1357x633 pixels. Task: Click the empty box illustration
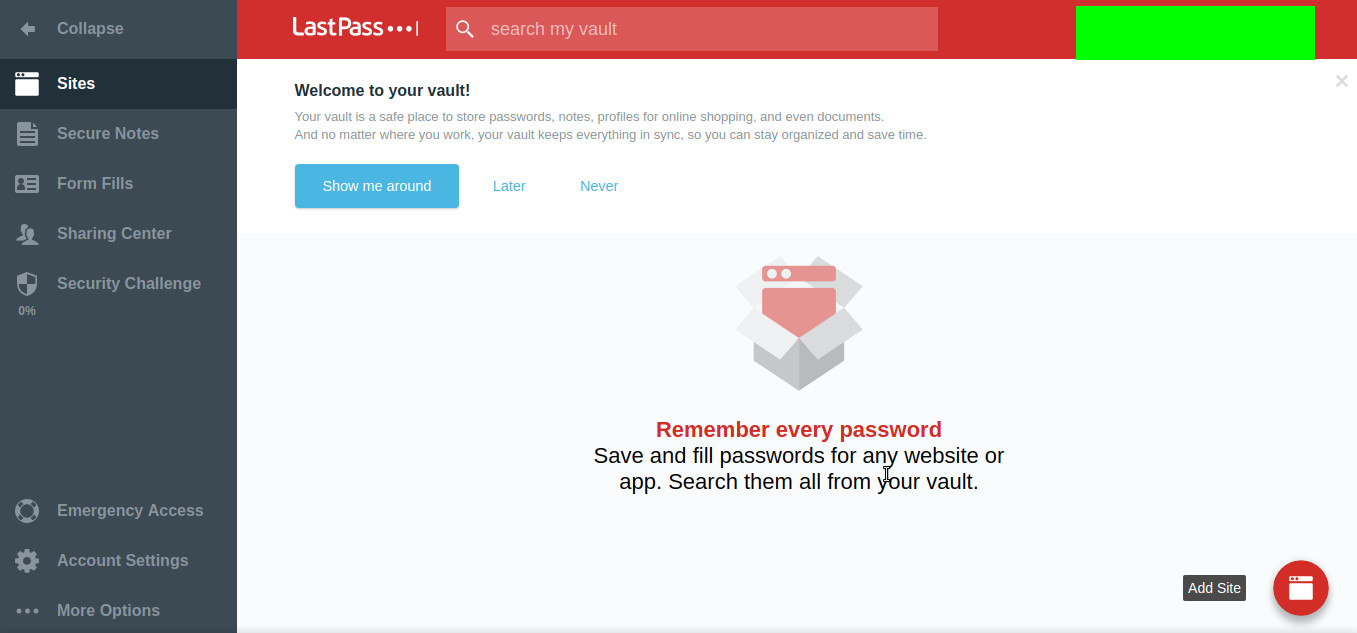coord(799,323)
